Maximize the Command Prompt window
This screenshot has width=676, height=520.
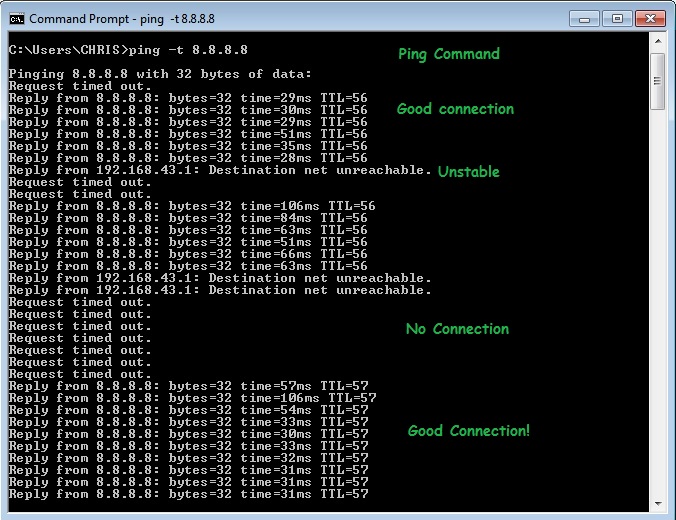click(617, 19)
